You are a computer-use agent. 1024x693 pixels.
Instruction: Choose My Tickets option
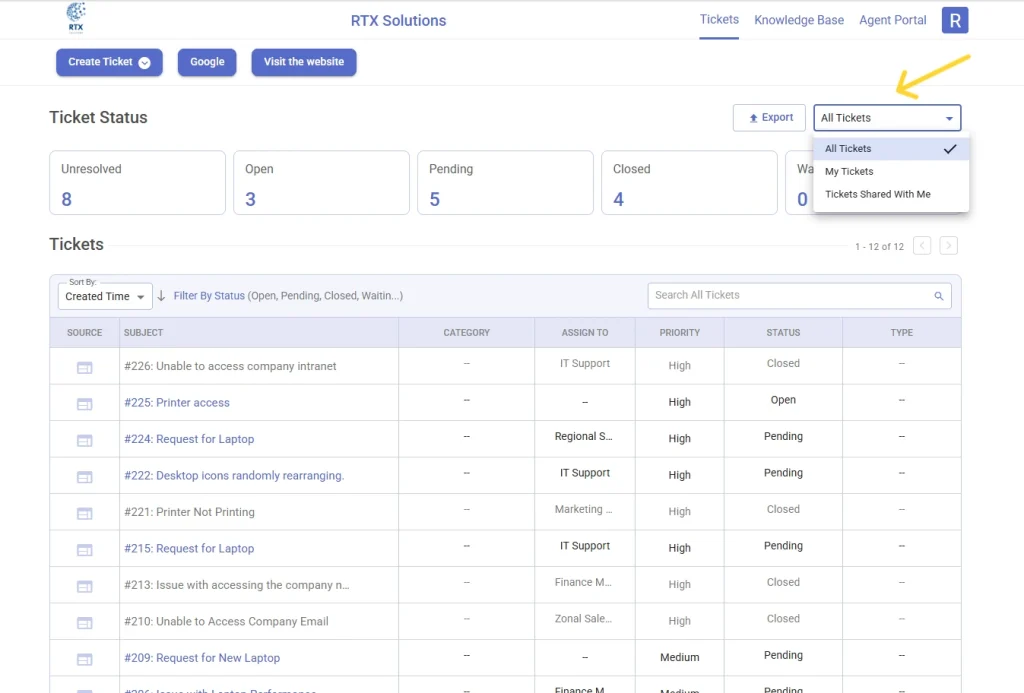[x=891, y=172]
